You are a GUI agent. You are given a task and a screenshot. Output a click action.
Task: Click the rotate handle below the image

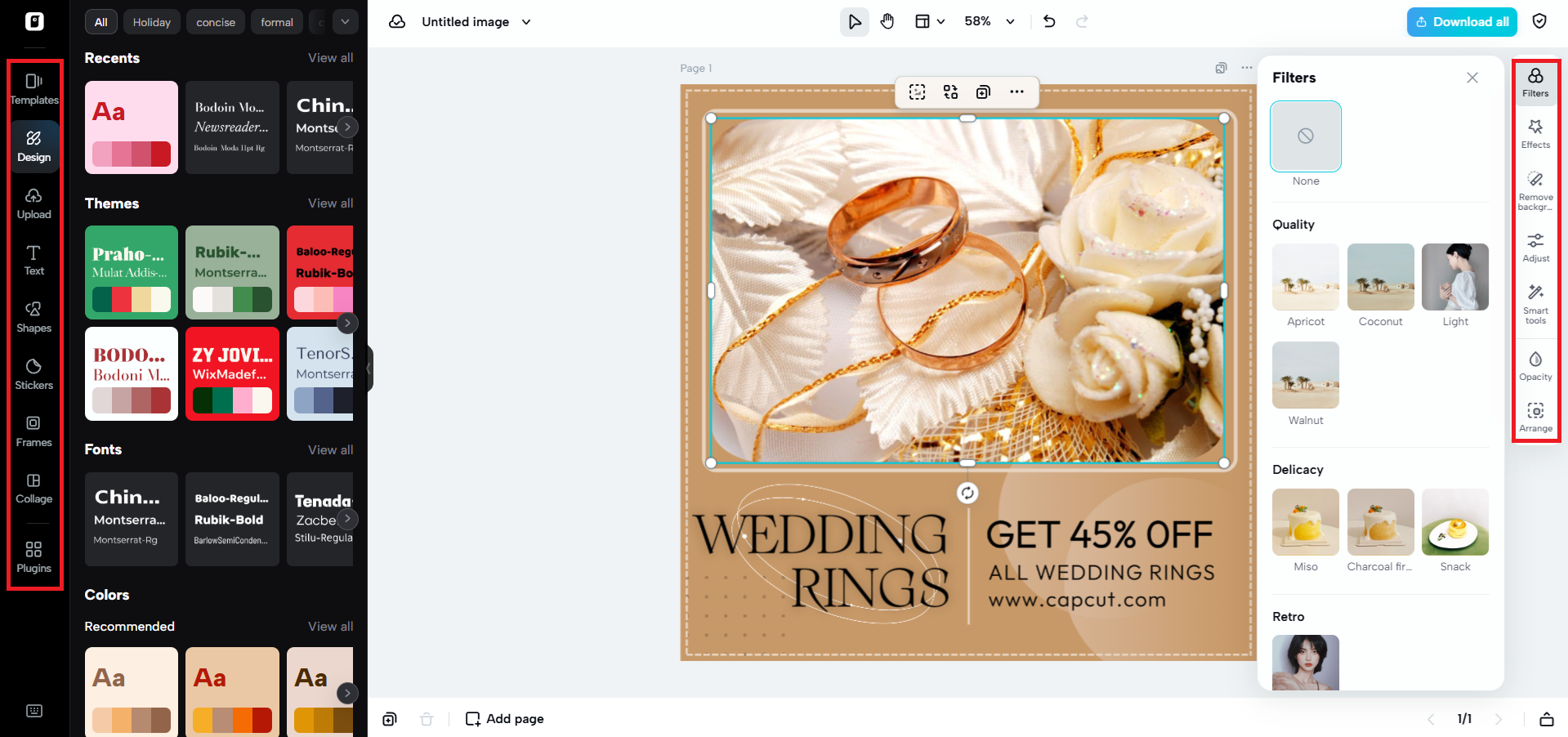pos(967,493)
